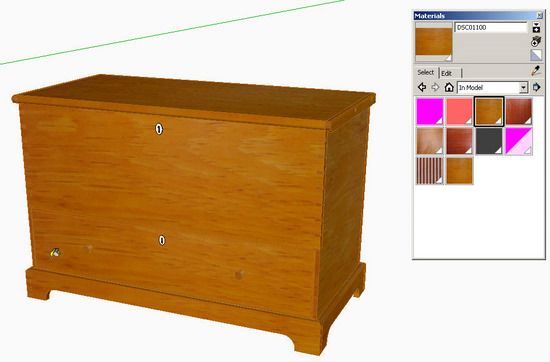The image size is (550, 362).
Task: Choose the dark gray material swatch
Action: [x=489, y=141]
